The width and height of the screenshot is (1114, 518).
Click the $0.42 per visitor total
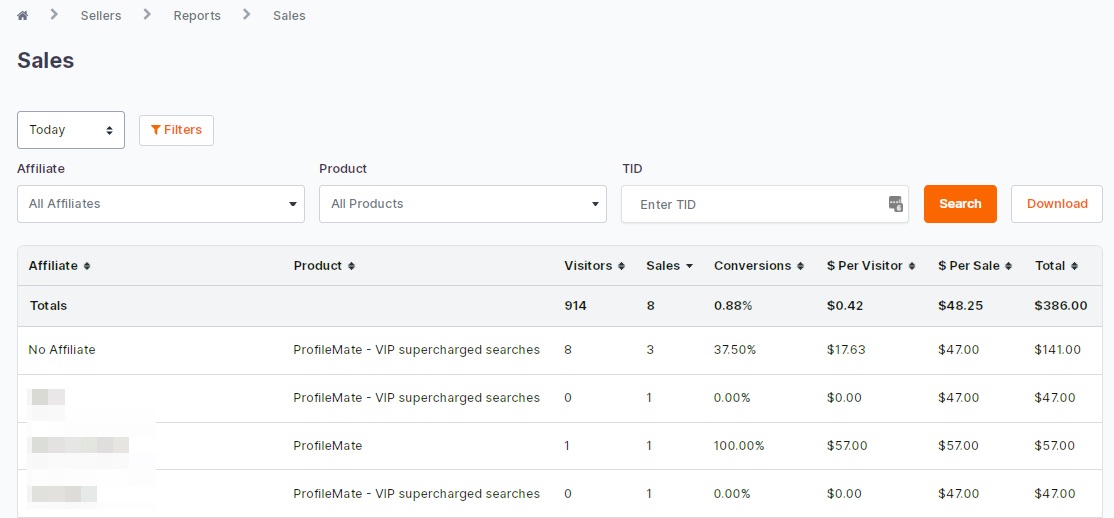click(844, 306)
